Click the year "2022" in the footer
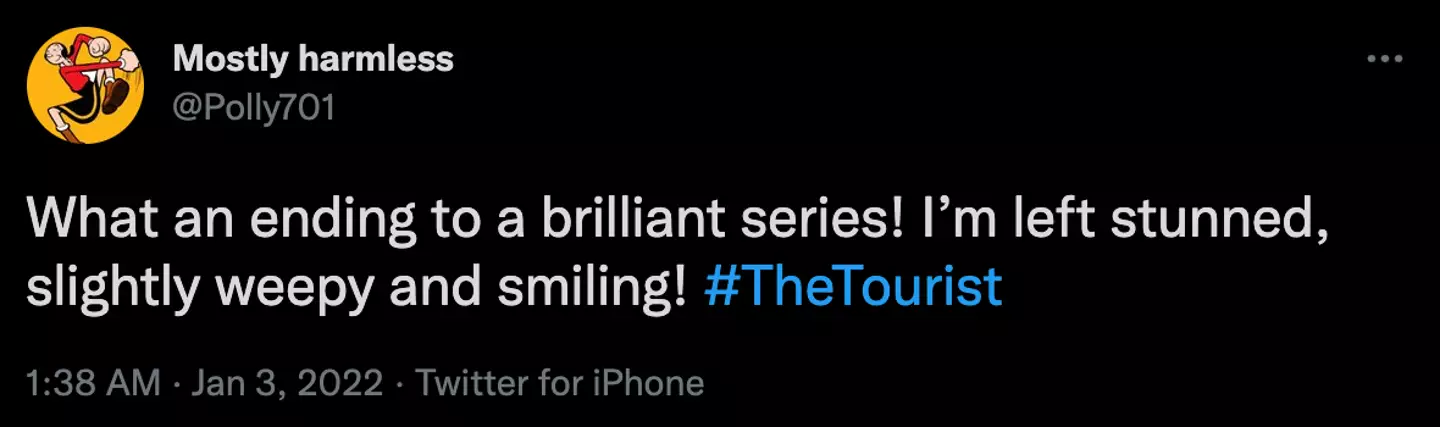Viewport: 1440px width, 427px height. pos(349,383)
